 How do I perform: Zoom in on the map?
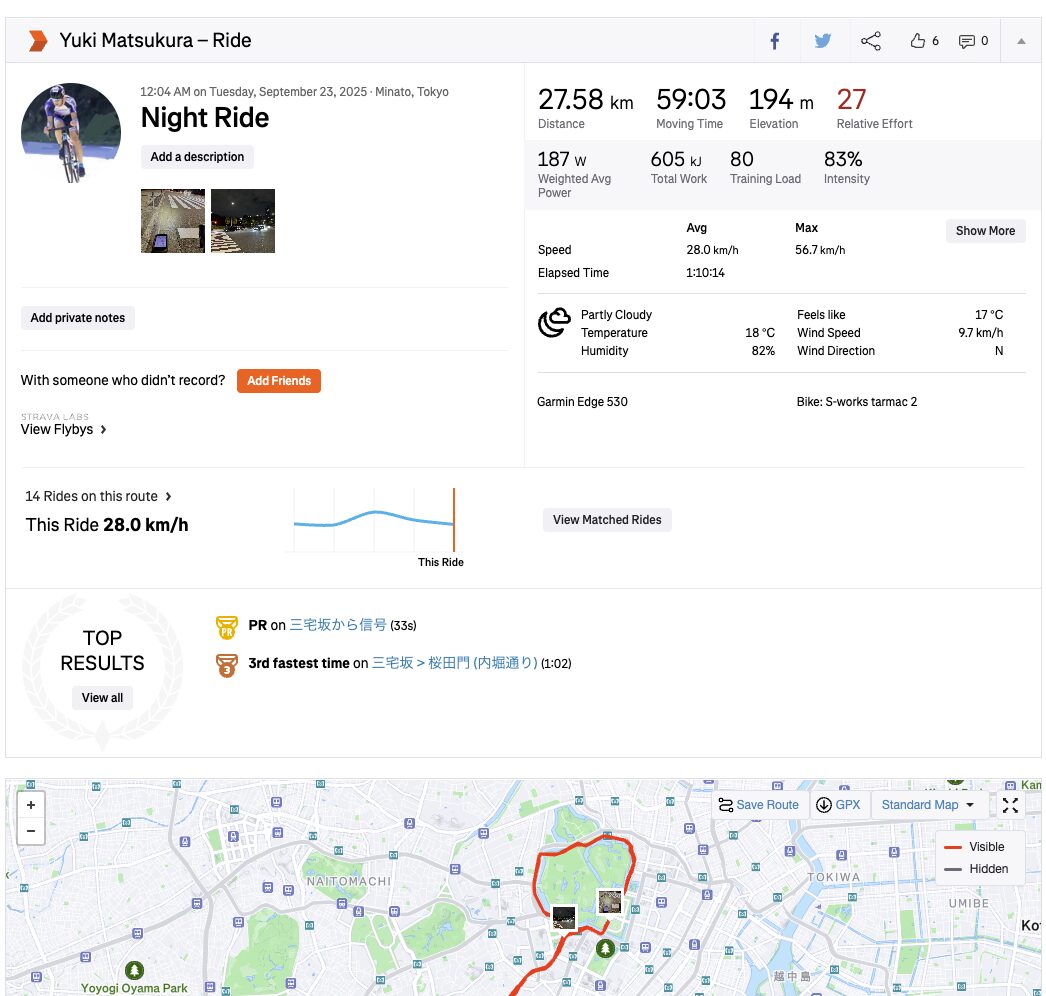31,805
